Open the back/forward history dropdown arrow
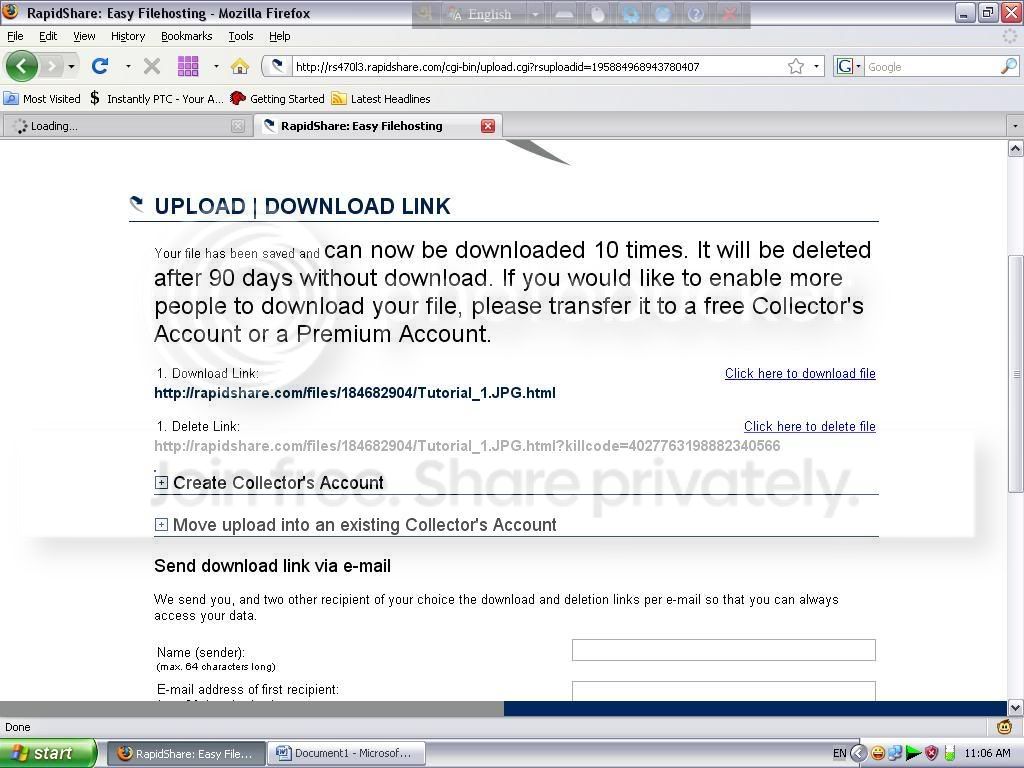Viewport: 1024px width, 768px height. (x=71, y=66)
